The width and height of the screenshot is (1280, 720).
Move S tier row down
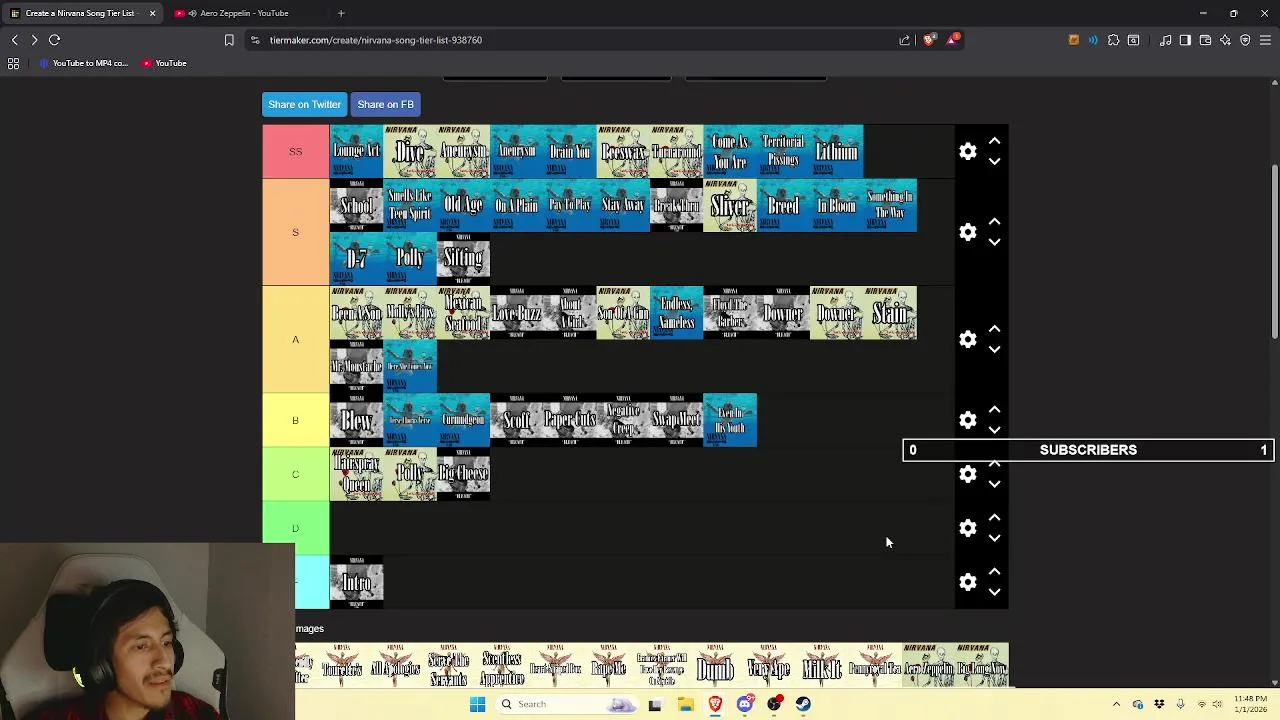point(994,242)
